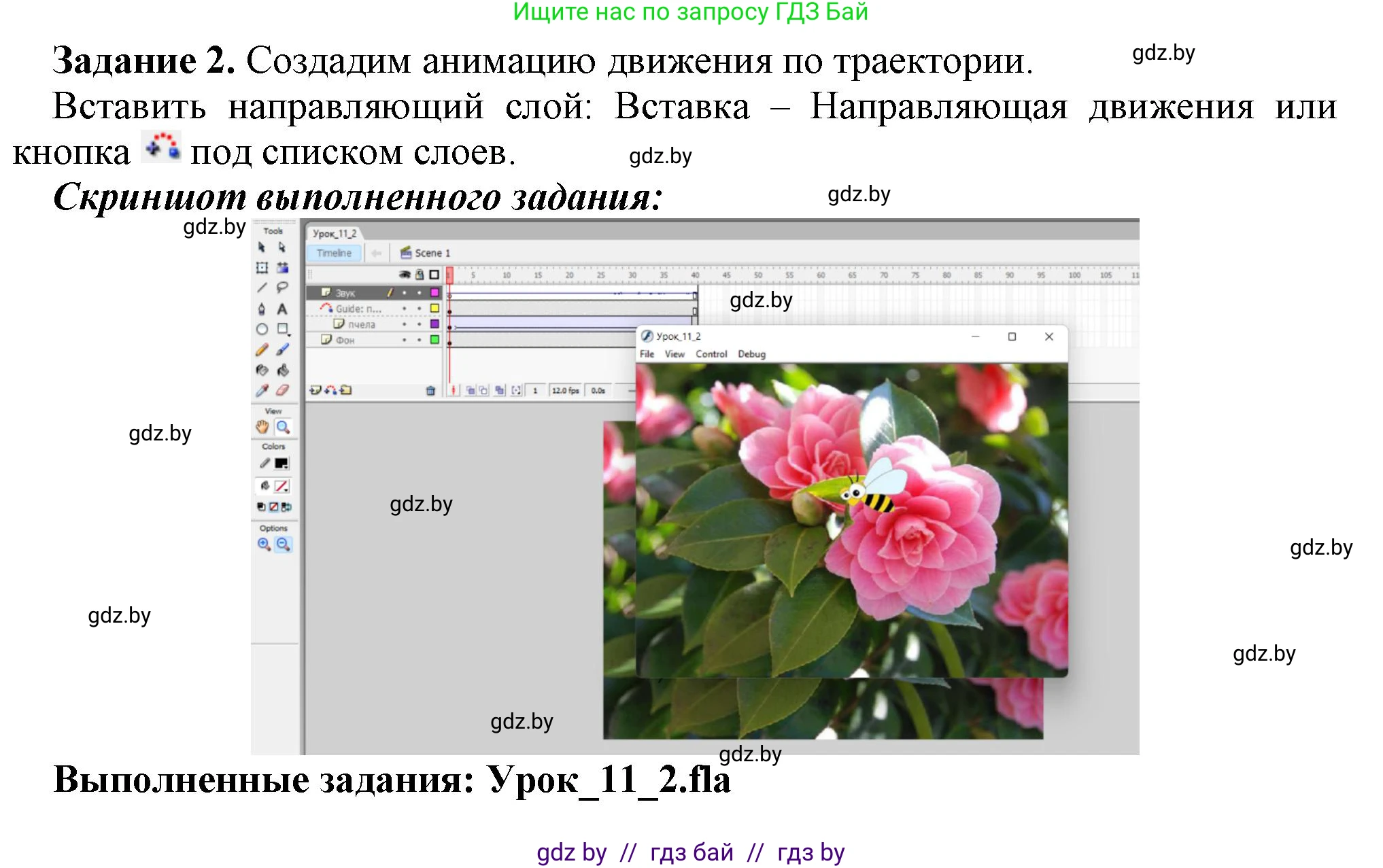This screenshot has height=868, width=1383.
Task: Open the Control menu in player window
Action: [x=711, y=354]
